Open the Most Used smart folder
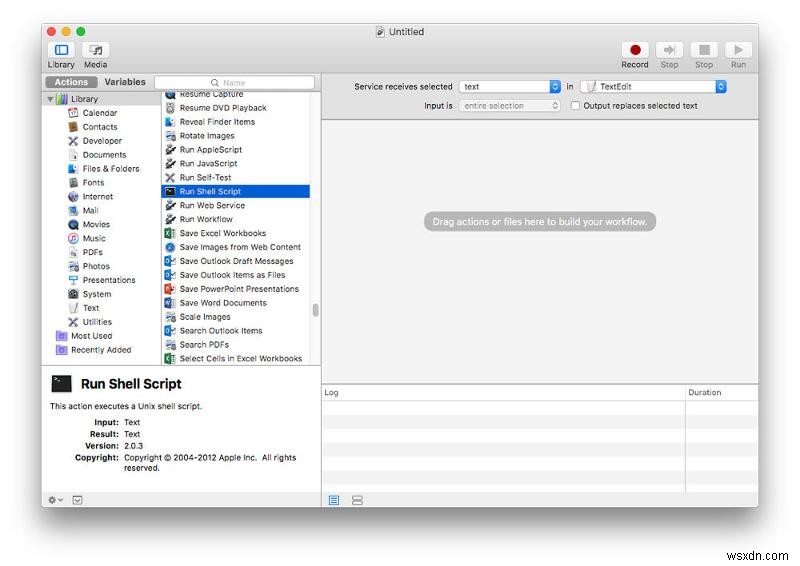Image resolution: width=800 pixels, height=566 pixels. [x=91, y=336]
